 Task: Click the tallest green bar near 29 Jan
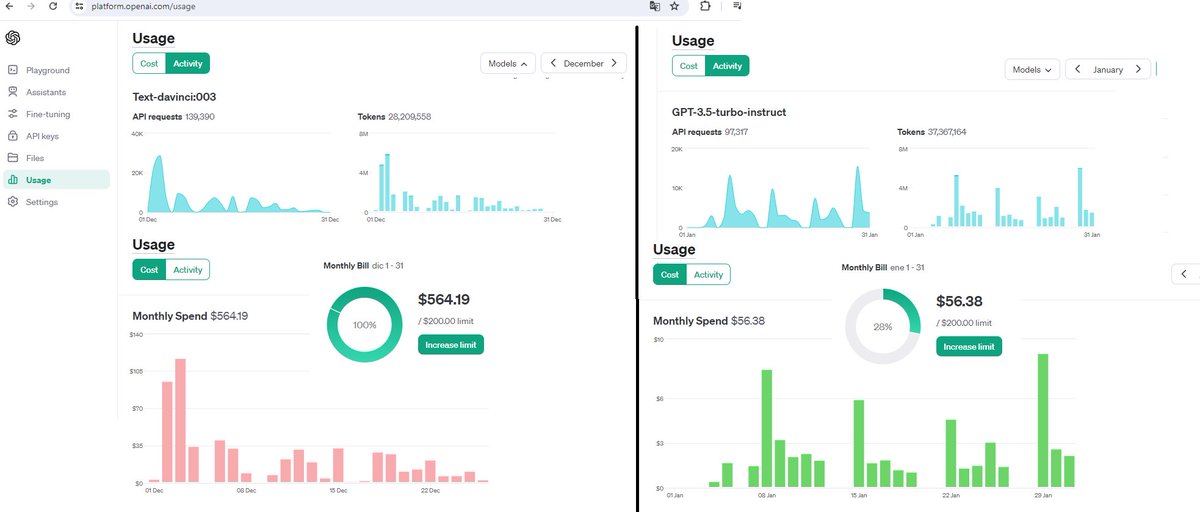coord(1043,421)
